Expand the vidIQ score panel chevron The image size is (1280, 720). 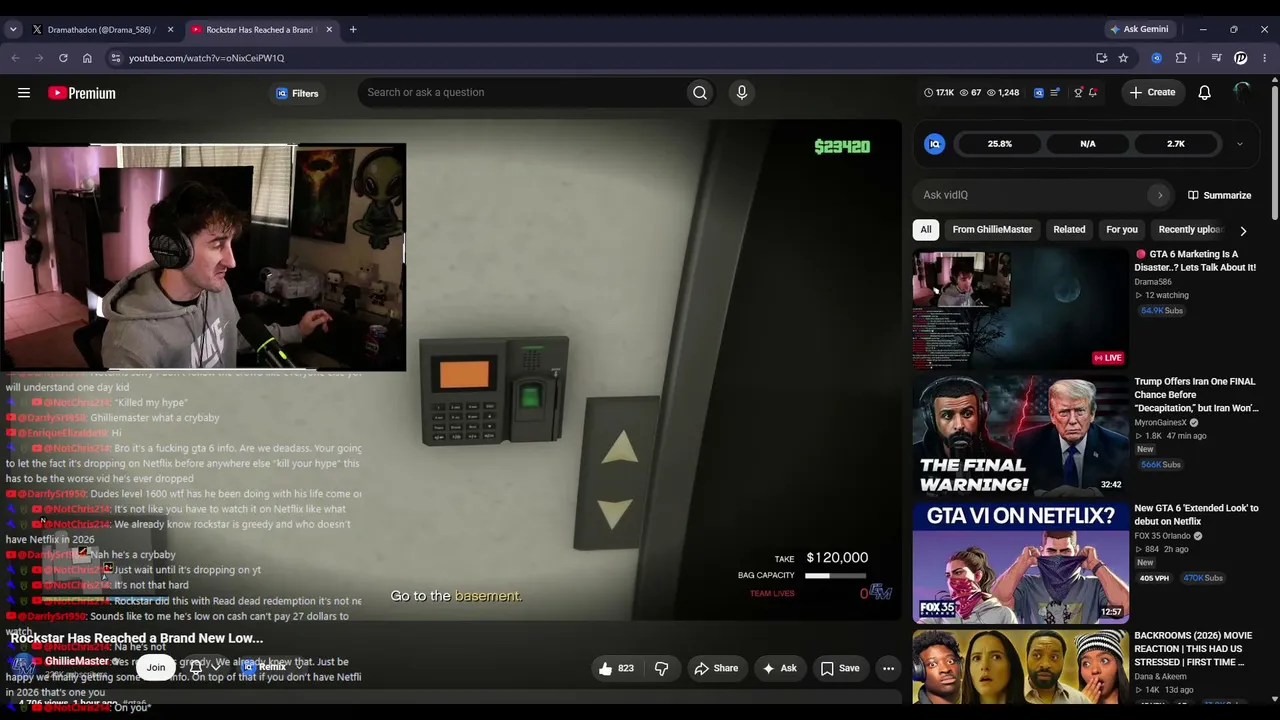point(1240,144)
